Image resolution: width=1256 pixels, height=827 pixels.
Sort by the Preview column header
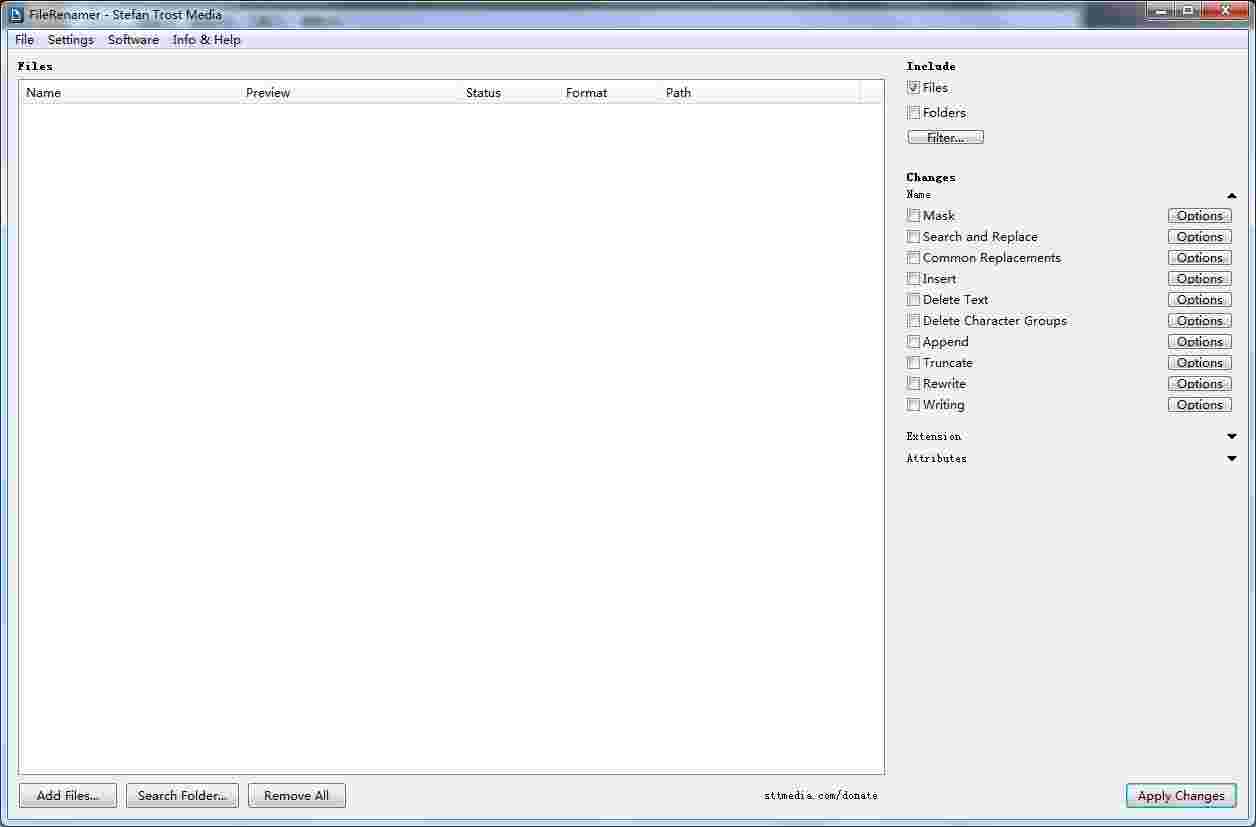tap(350, 92)
